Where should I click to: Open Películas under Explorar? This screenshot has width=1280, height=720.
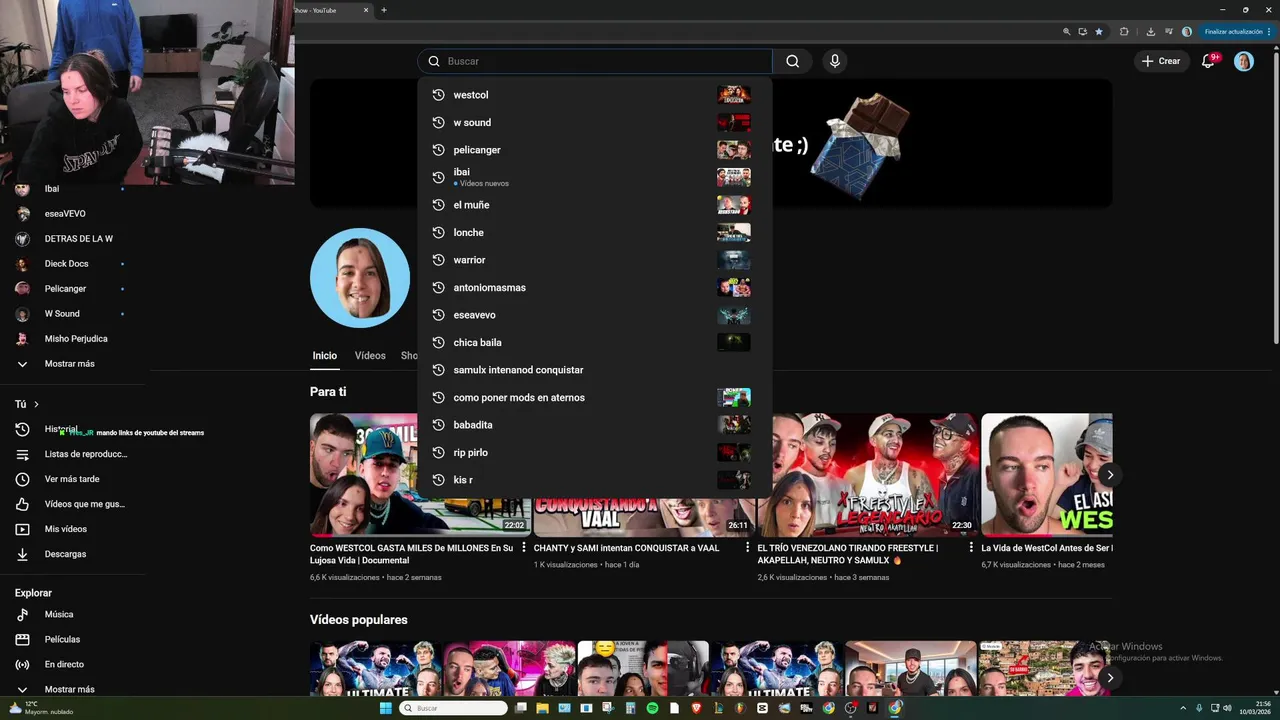[72, 639]
